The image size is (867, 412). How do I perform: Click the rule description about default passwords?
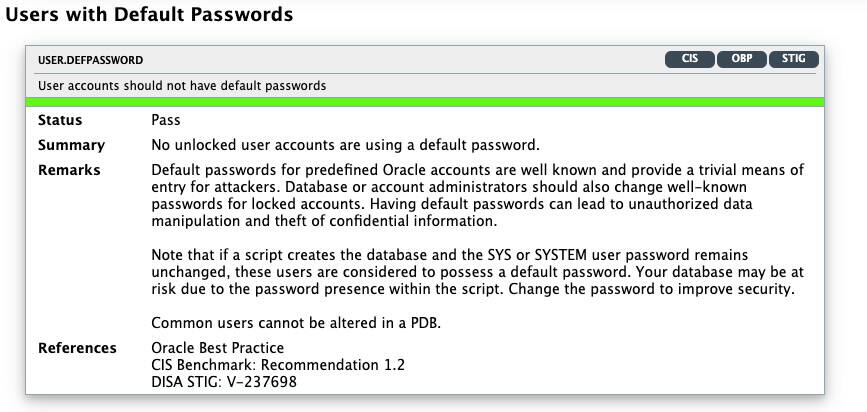182,86
